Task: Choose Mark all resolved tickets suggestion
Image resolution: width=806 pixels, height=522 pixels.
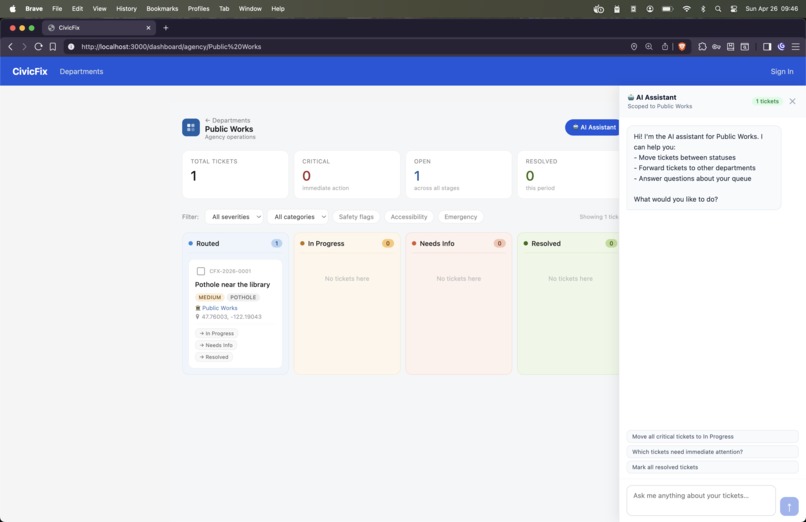Action: (x=712, y=467)
